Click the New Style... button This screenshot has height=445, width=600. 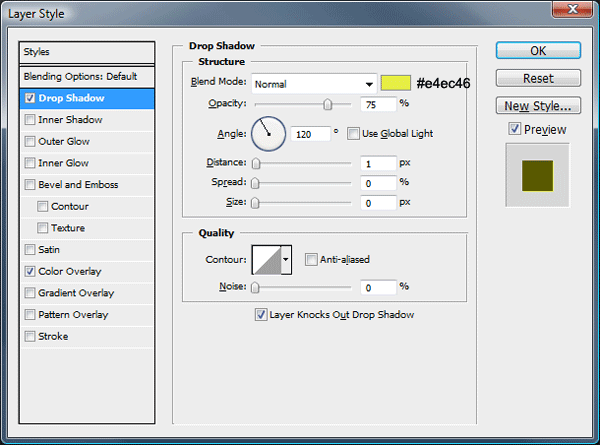(x=538, y=106)
